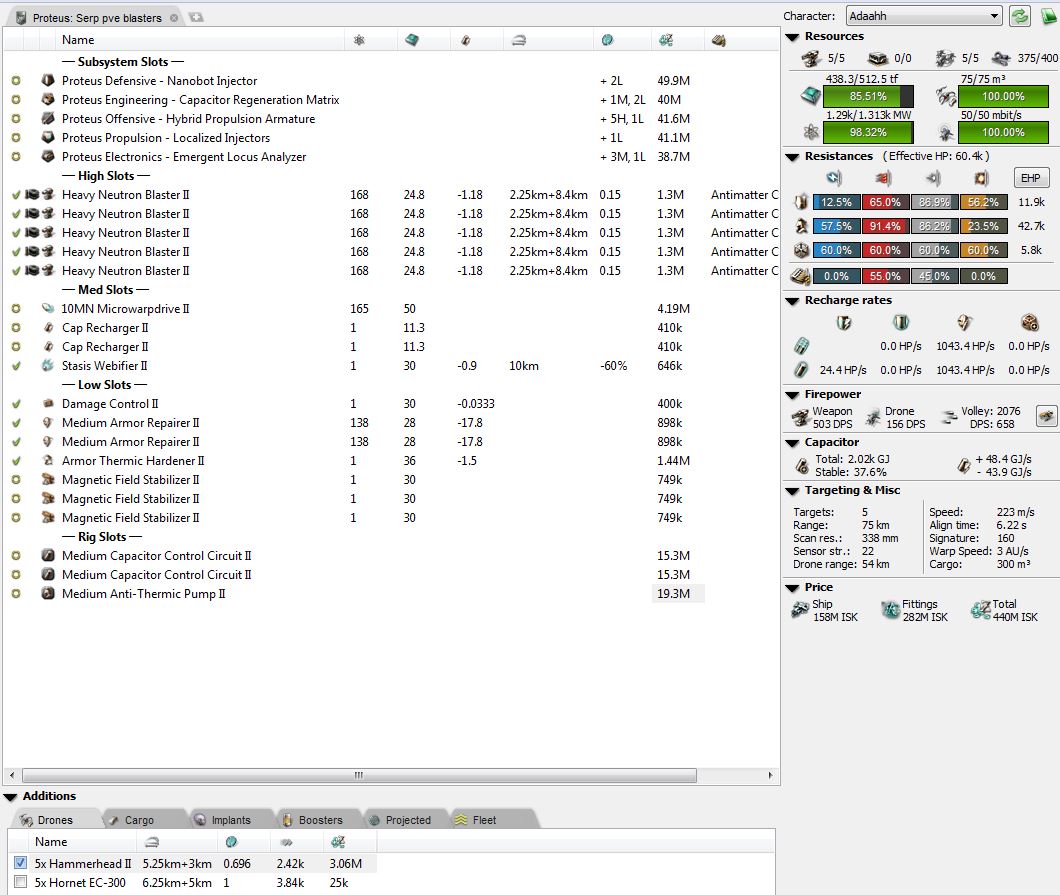Toggle state of first Magnetic Field Stabilizer II

click(x=16, y=479)
